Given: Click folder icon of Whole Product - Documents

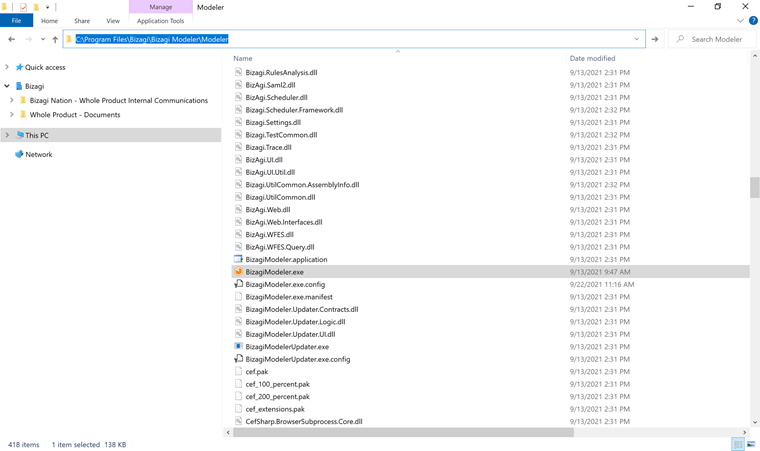Looking at the screenshot, I should pyautogui.click(x=23, y=114).
